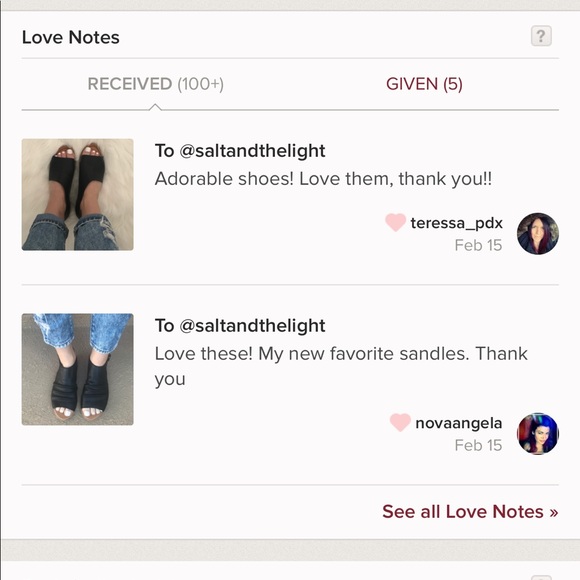
Task: Open See all Love Notes link
Action: coord(470,512)
